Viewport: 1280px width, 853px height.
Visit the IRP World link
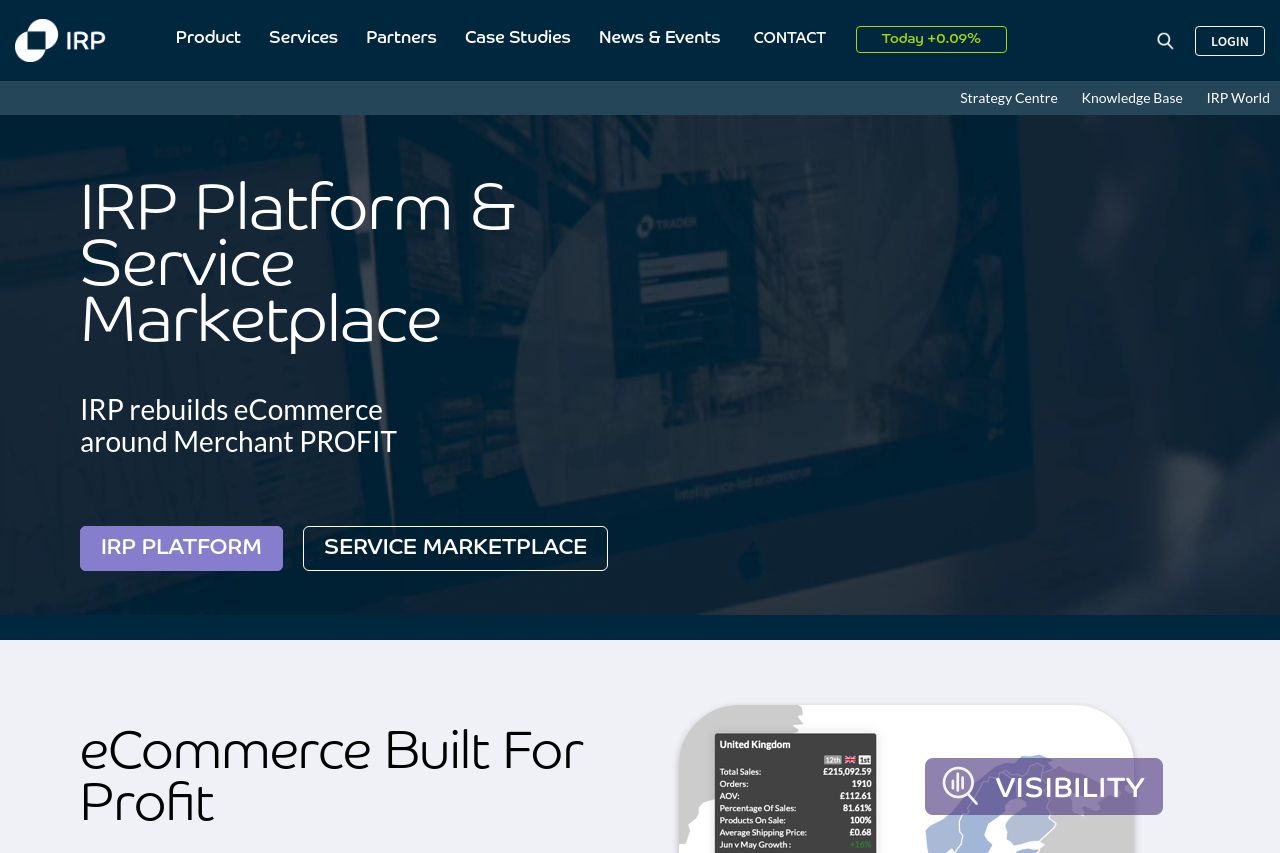[x=1237, y=98]
